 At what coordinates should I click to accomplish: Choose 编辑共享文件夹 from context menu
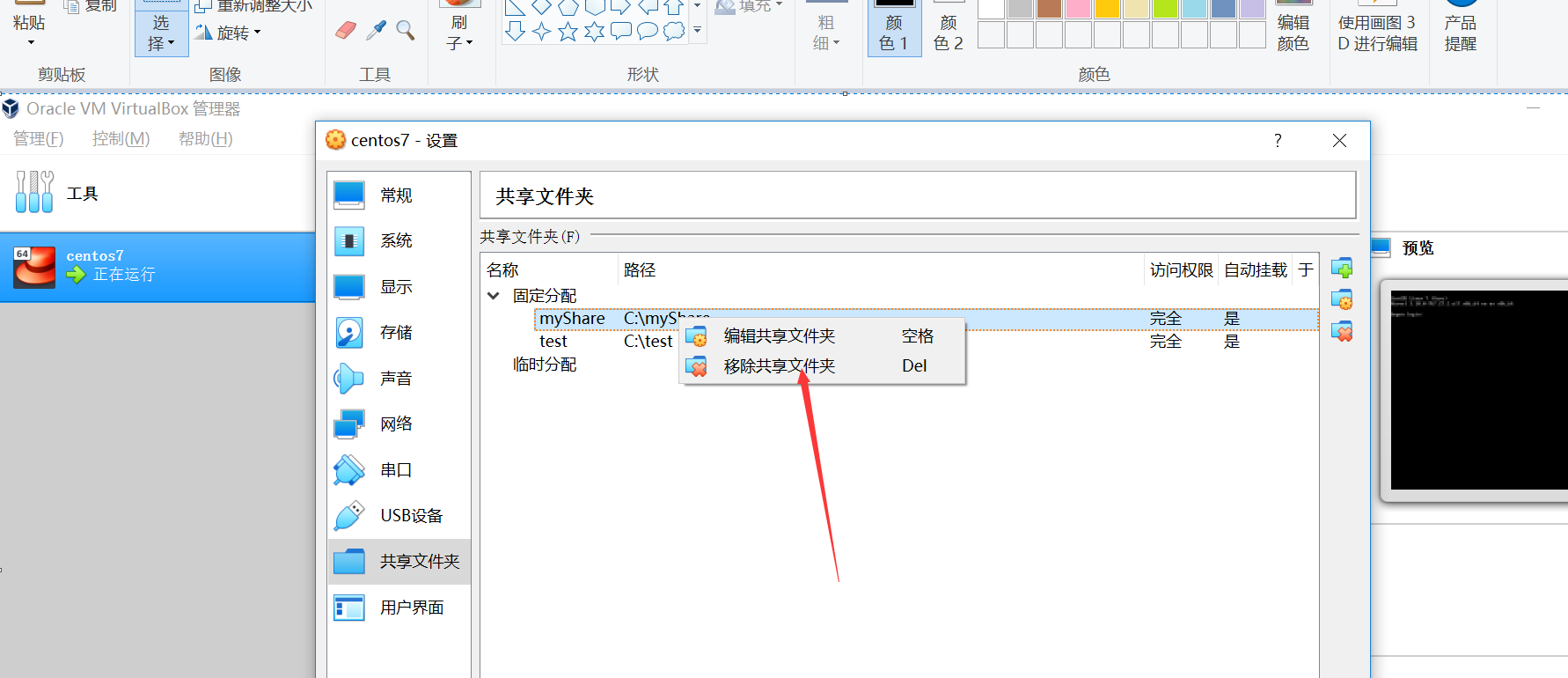click(823, 335)
